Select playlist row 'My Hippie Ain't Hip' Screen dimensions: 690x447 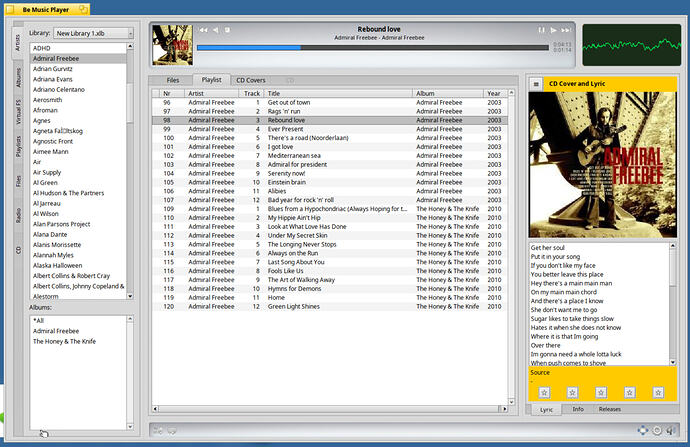pos(330,218)
